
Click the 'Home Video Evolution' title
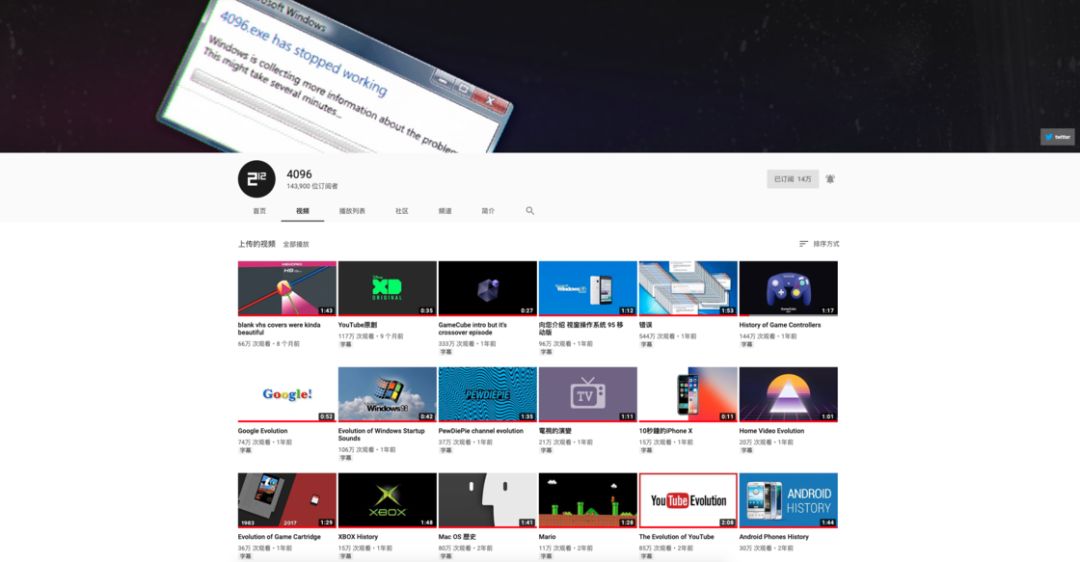[x=771, y=431]
